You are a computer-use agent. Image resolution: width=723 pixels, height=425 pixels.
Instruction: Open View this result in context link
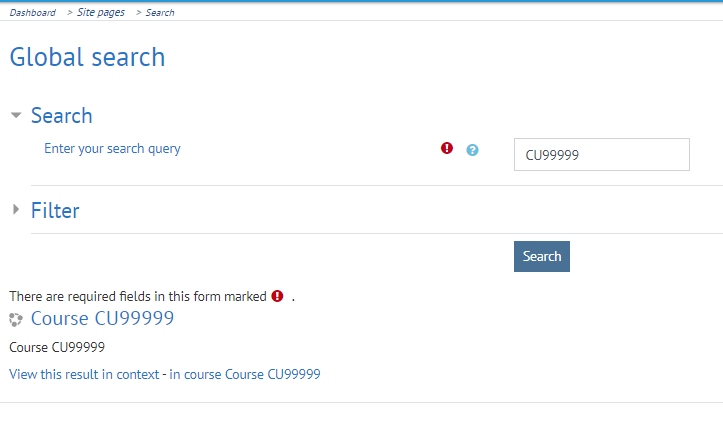pos(84,374)
